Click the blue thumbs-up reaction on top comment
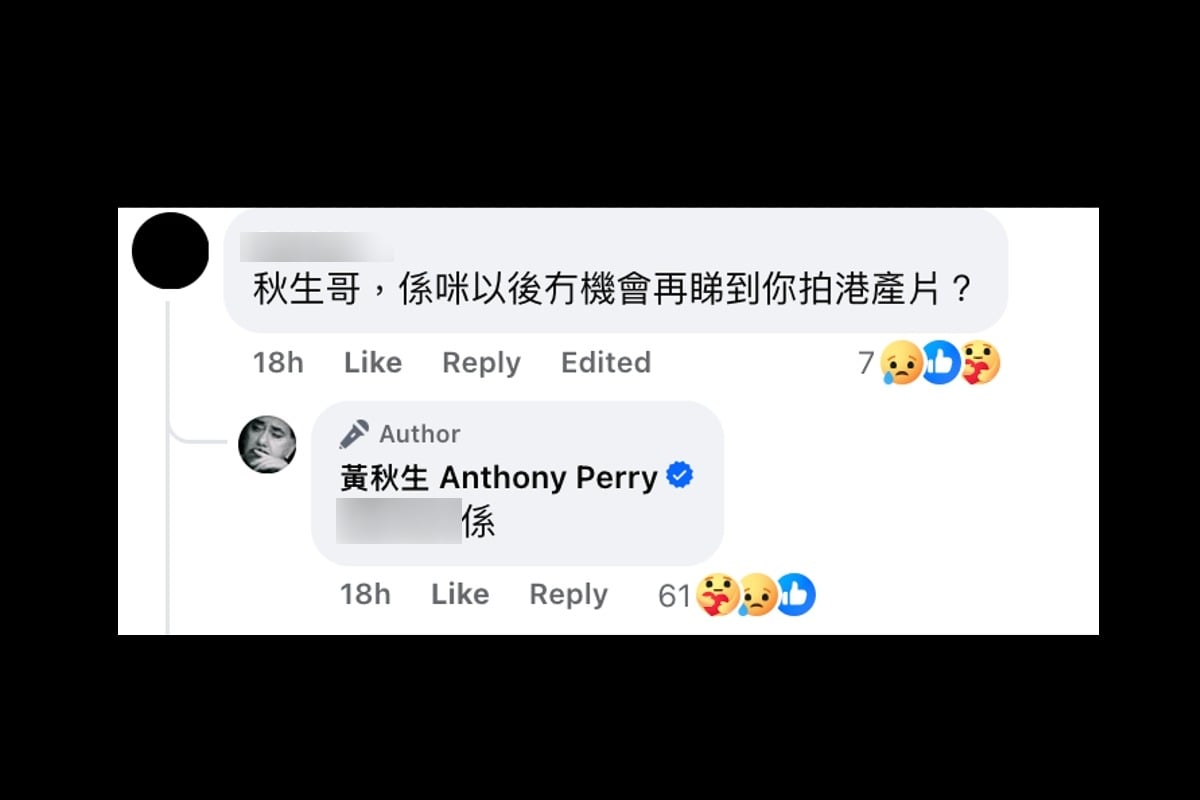This screenshot has height=800, width=1200. 941,364
